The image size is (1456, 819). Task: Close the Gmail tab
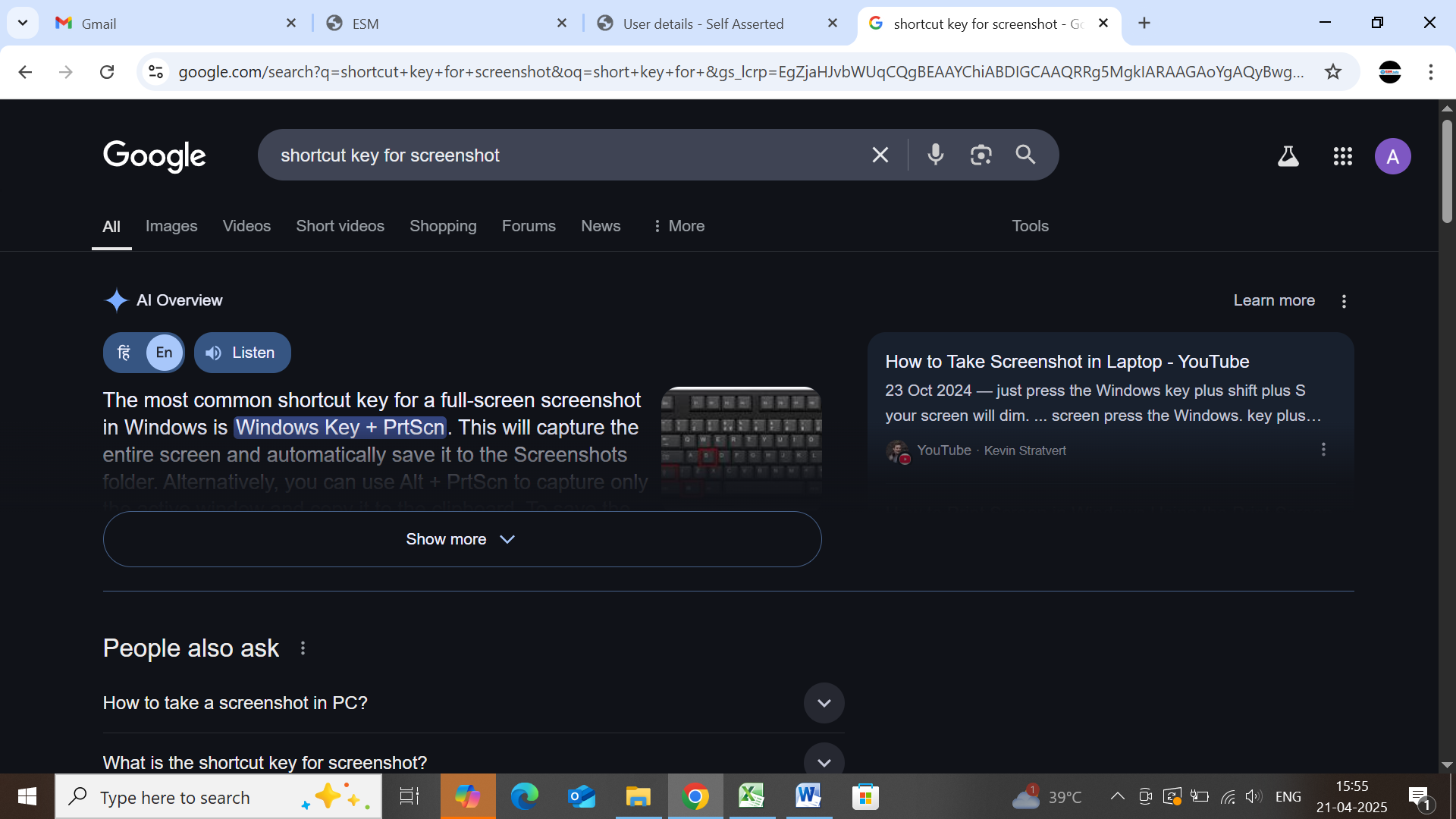291,24
